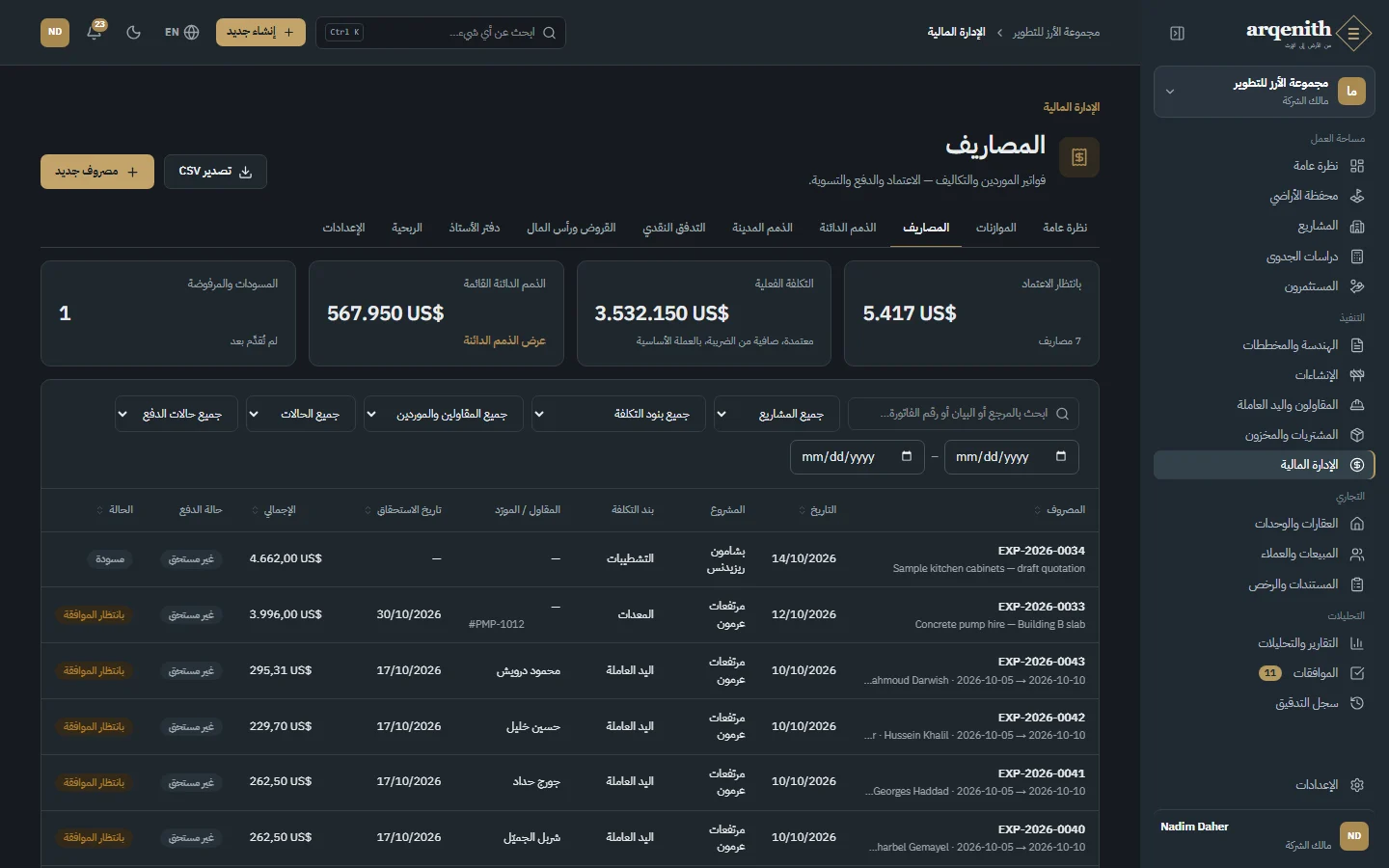This screenshot has width=1389, height=868.
Task: Sort by تاريخ الاستحقاق column header
Action: (x=402, y=509)
